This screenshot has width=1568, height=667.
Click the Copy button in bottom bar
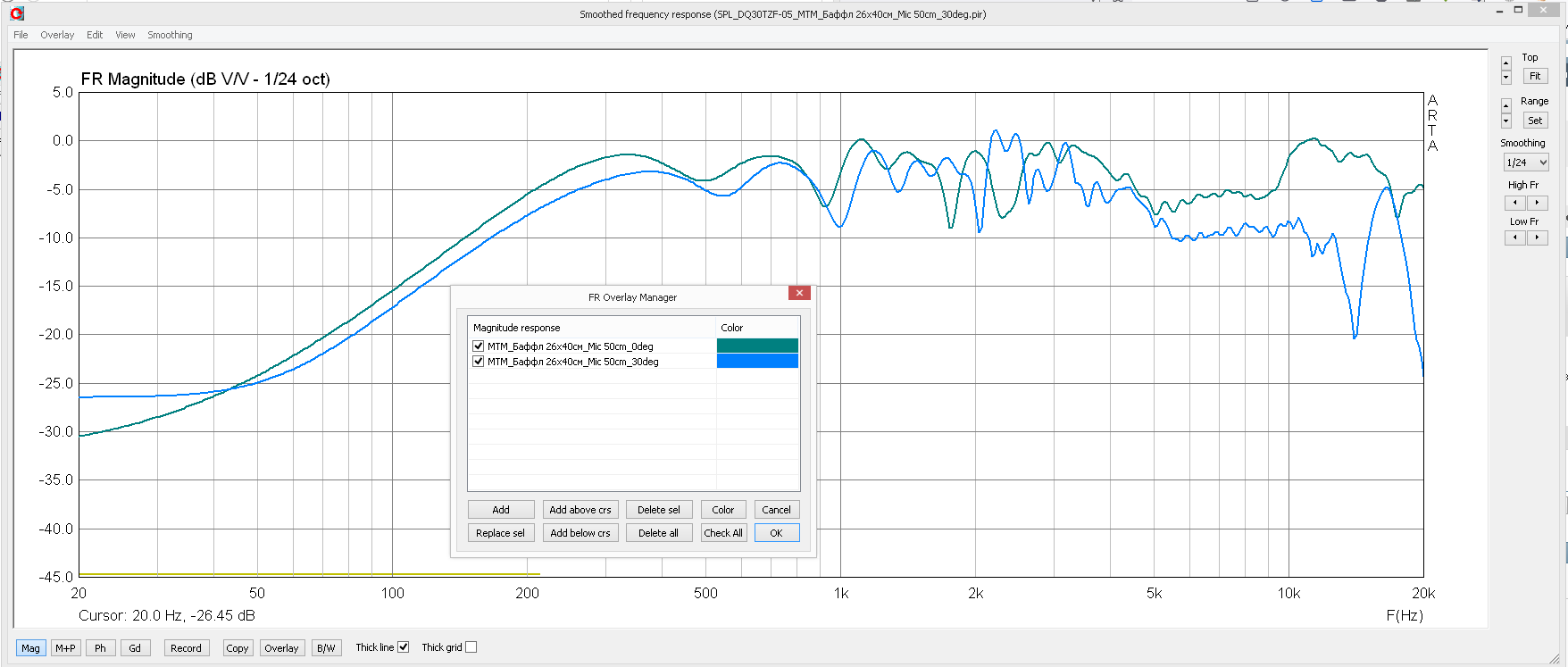238,648
